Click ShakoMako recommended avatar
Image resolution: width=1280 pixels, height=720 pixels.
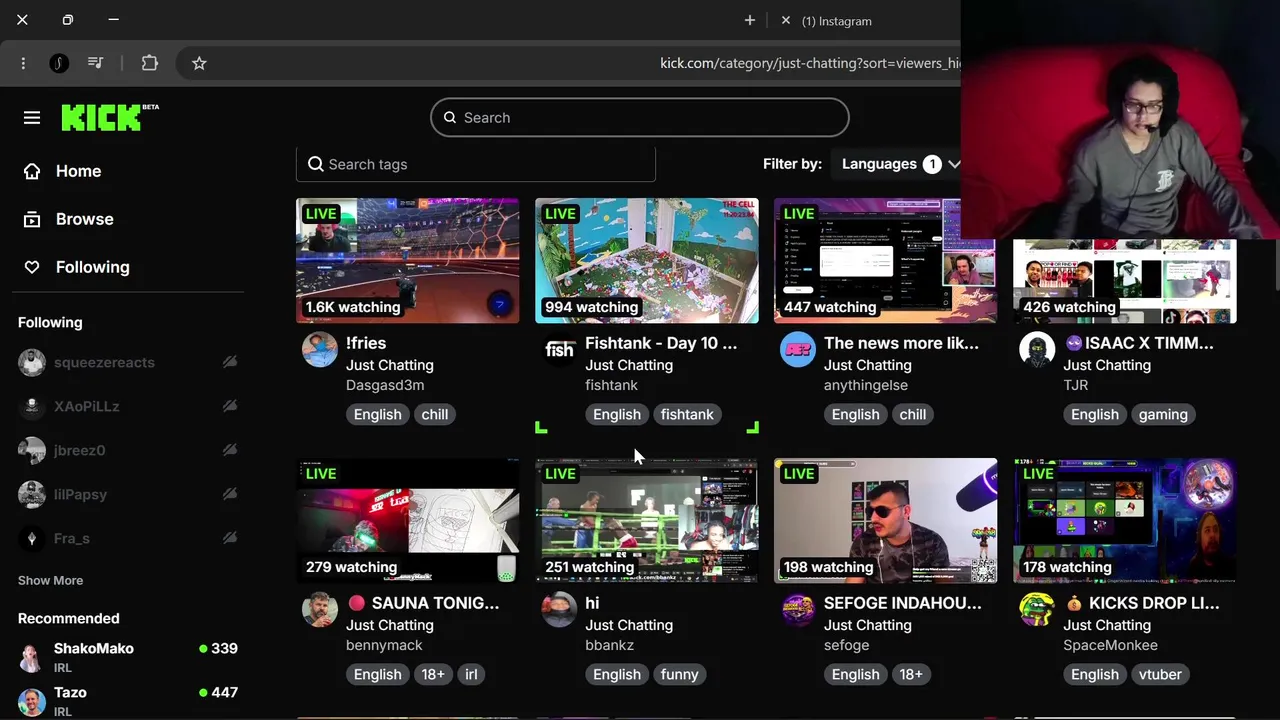coord(32,658)
